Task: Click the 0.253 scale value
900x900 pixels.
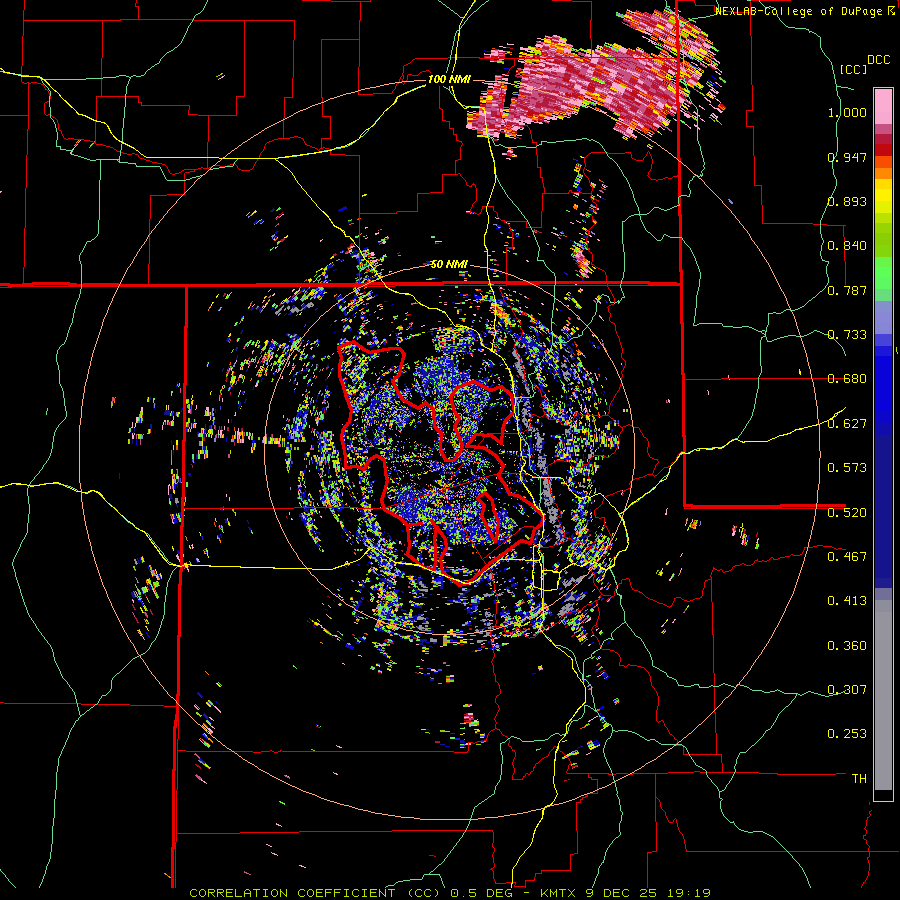Action: pyautogui.click(x=847, y=734)
